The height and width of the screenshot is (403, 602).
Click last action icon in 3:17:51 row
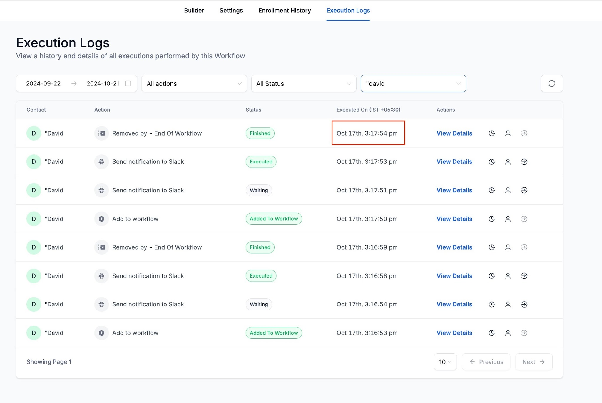524,190
